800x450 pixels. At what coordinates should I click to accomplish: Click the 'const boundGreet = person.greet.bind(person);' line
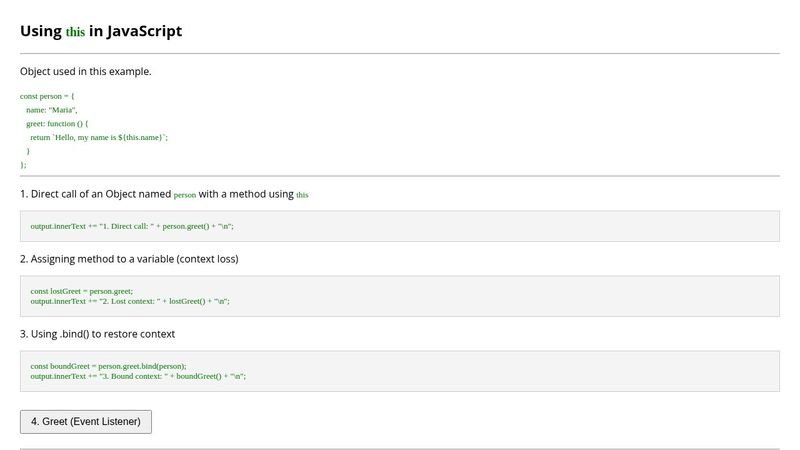coord(108,366)
